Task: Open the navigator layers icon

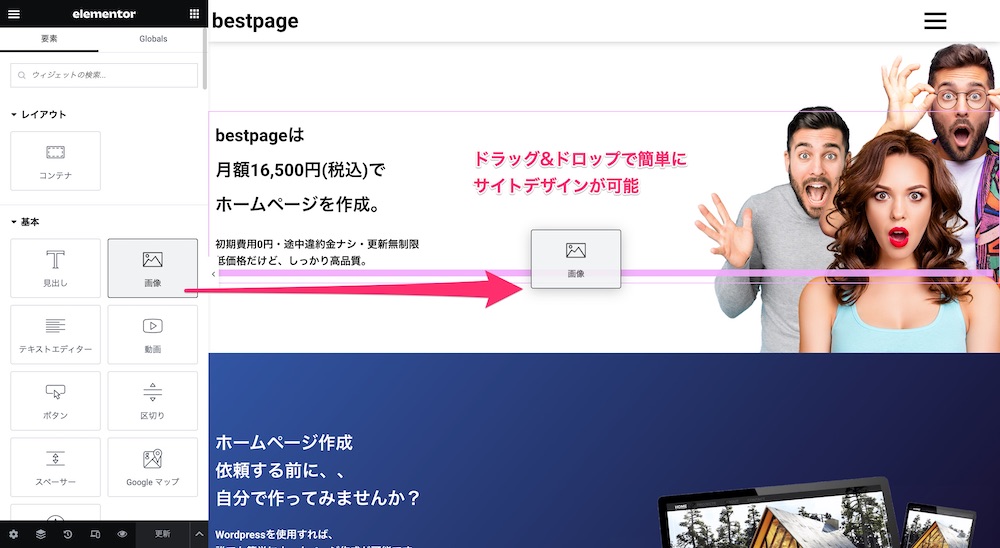Action: pos(41,535)
